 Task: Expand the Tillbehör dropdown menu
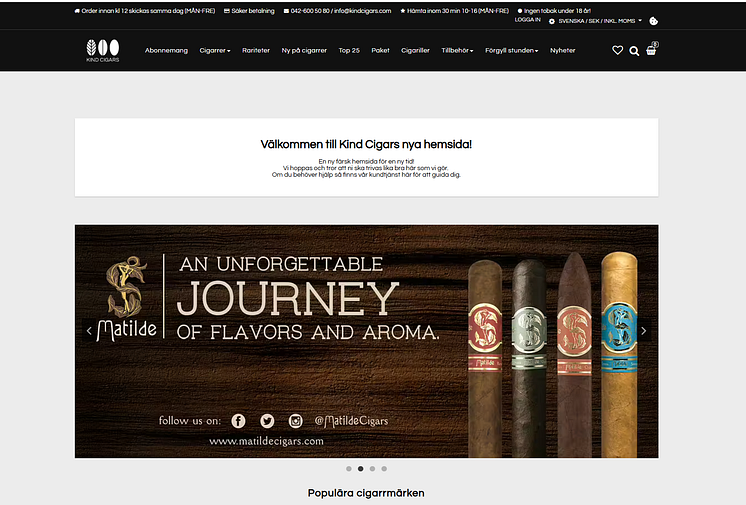click(457, 50)
